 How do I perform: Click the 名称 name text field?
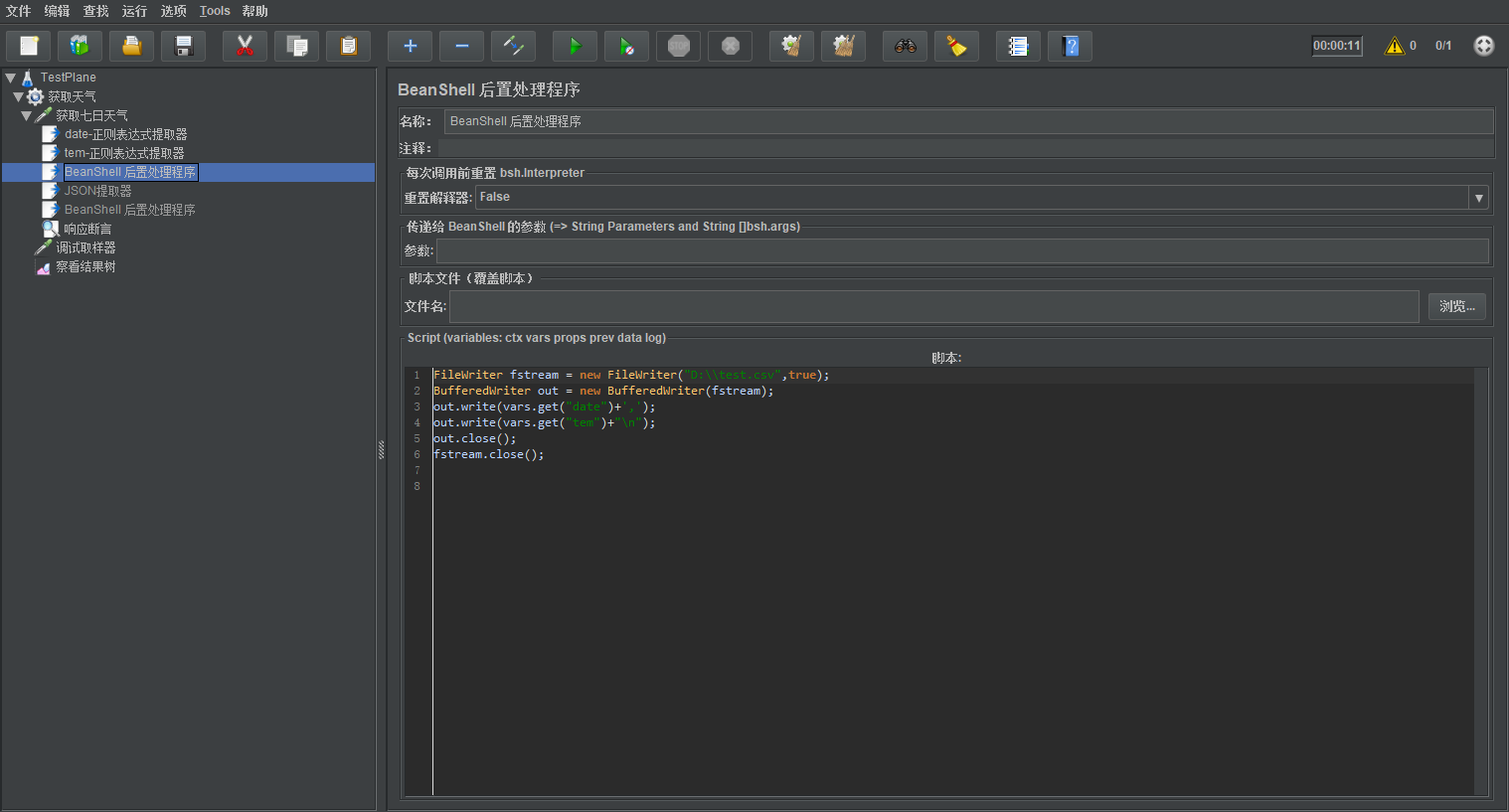click(x=967, y=121)
